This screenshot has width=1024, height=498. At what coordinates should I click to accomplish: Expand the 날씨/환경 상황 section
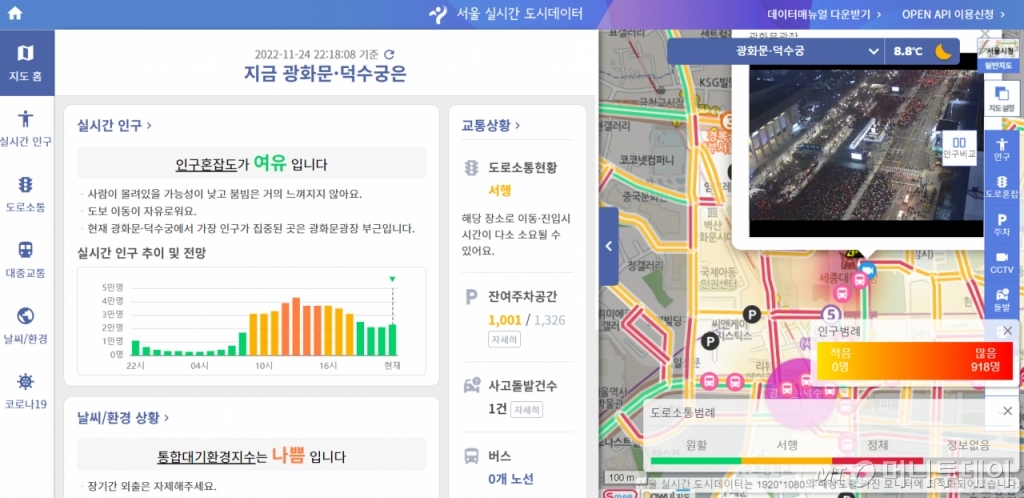pyautogui.click(x=123, y=418)
